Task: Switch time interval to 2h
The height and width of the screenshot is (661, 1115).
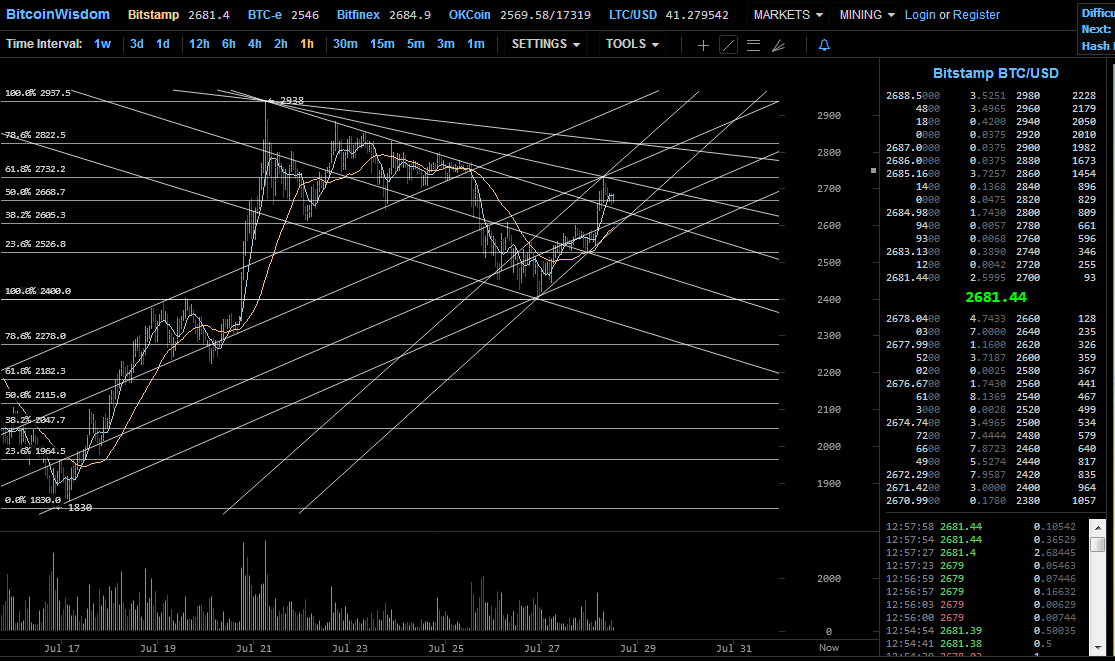Action: (281, 44)
